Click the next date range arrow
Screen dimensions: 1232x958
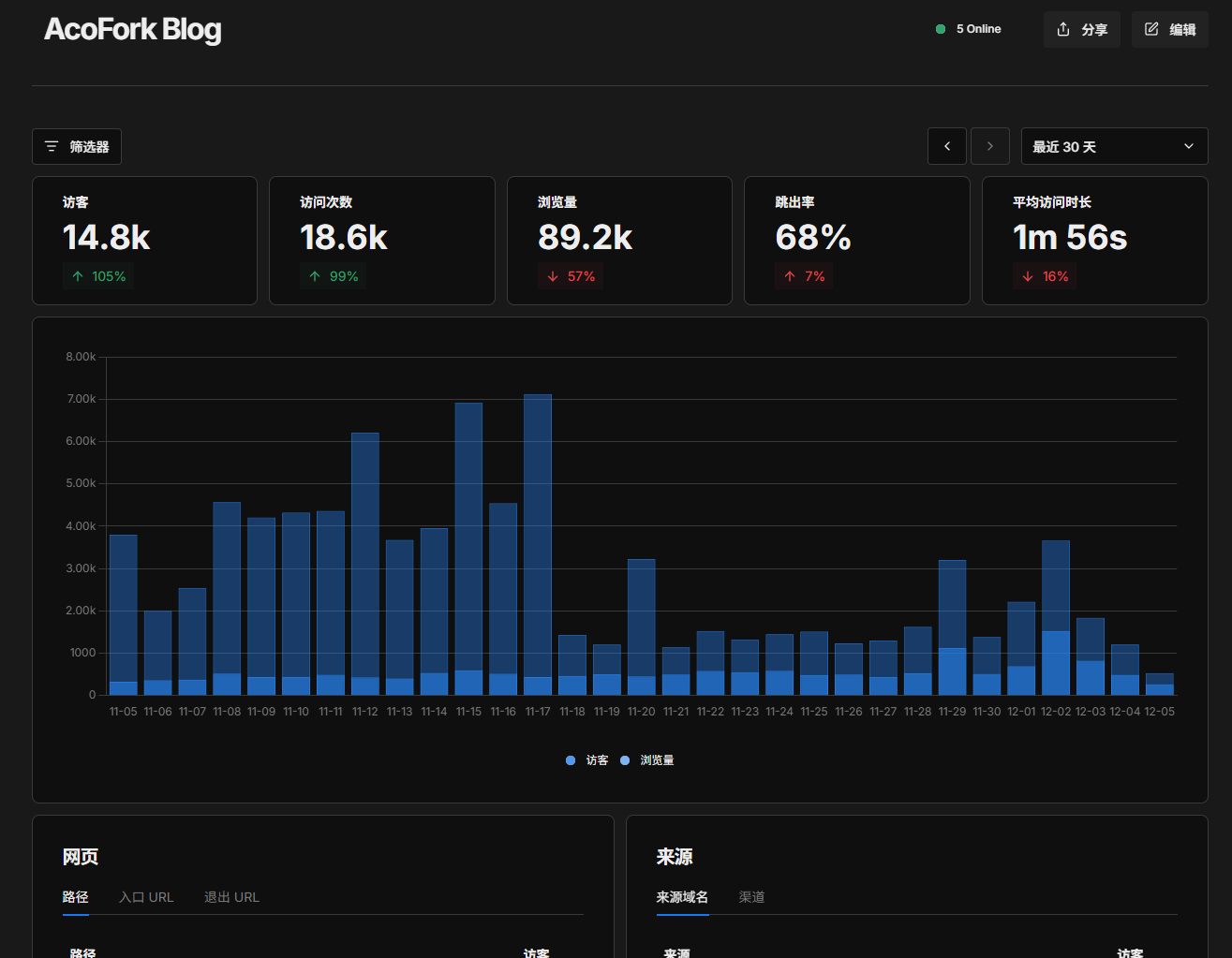point(990,146)
